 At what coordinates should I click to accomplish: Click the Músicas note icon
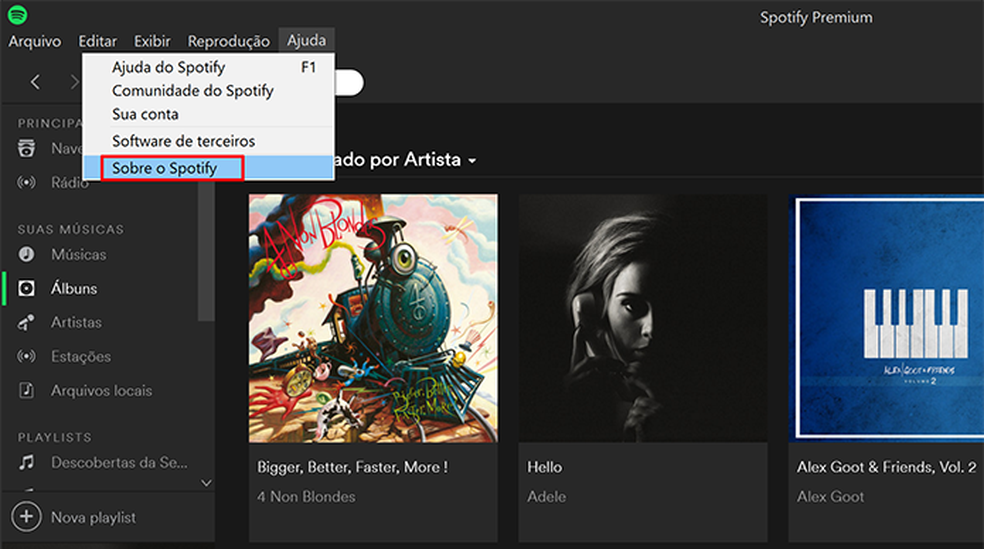[x=26, y=254]
